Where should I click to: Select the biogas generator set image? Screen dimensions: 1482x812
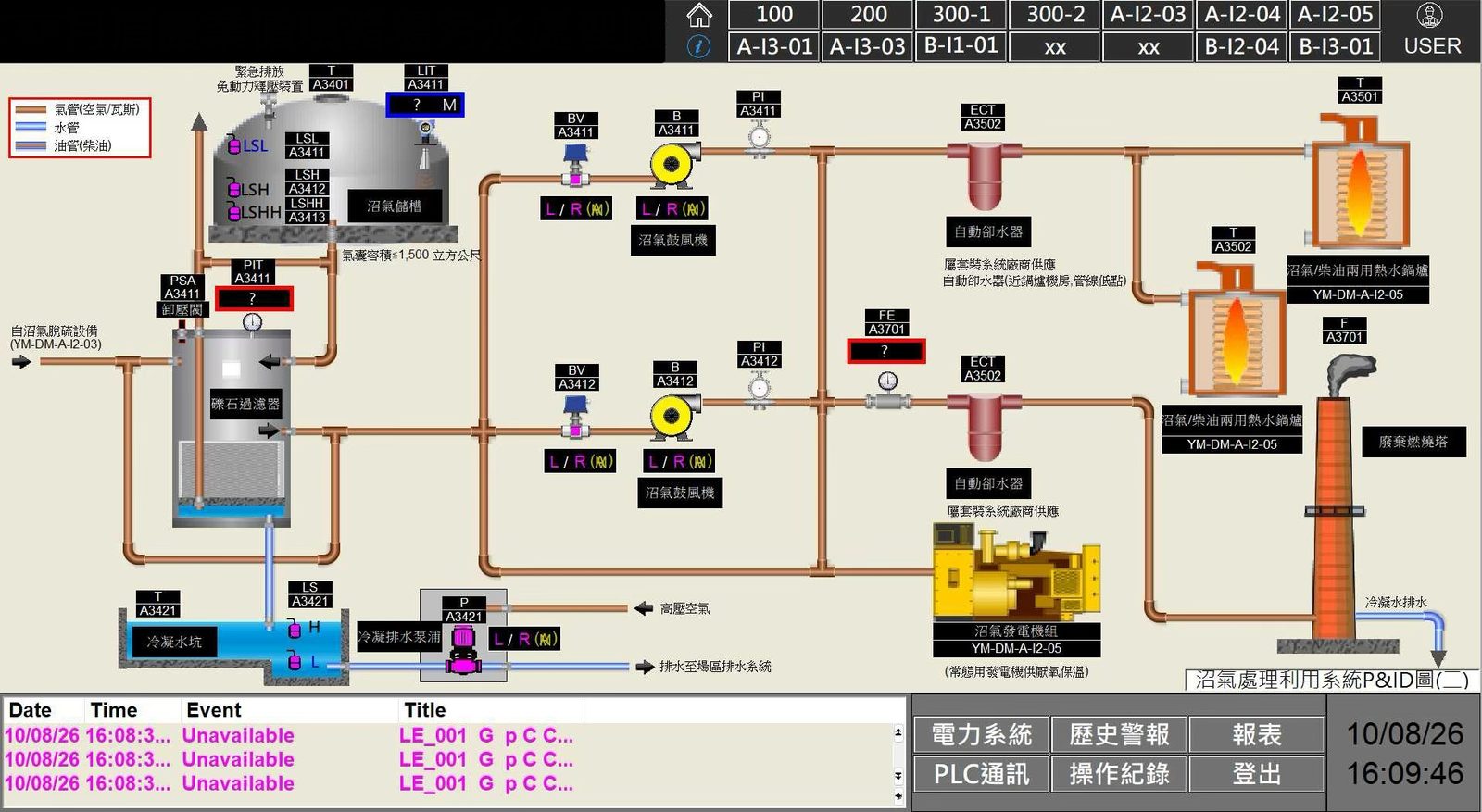pyautogui.click(x=1015, y=571)
